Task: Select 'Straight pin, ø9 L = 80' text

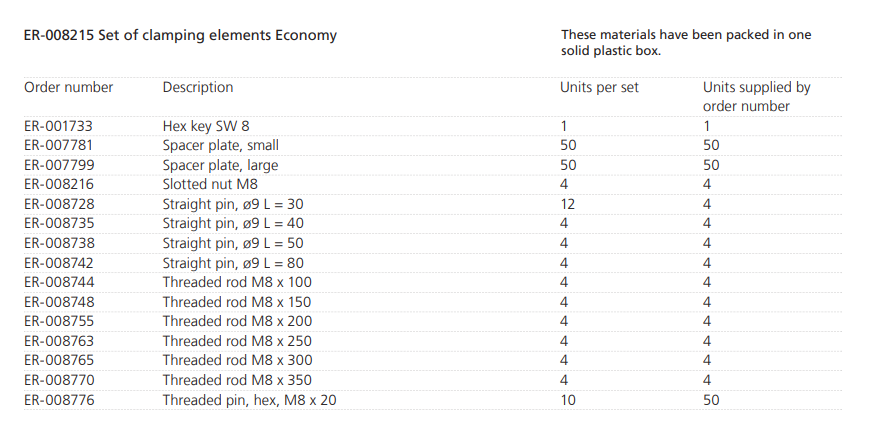Action: pyautogui.click(x=233, y=263)
